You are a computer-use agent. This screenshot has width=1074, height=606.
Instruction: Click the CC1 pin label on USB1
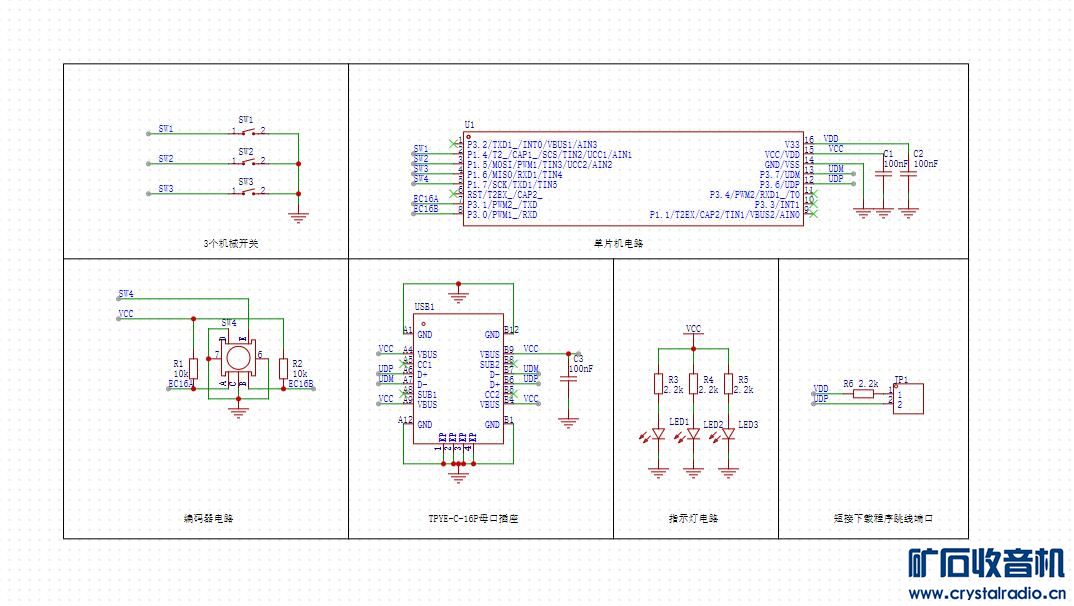point(425,365)
